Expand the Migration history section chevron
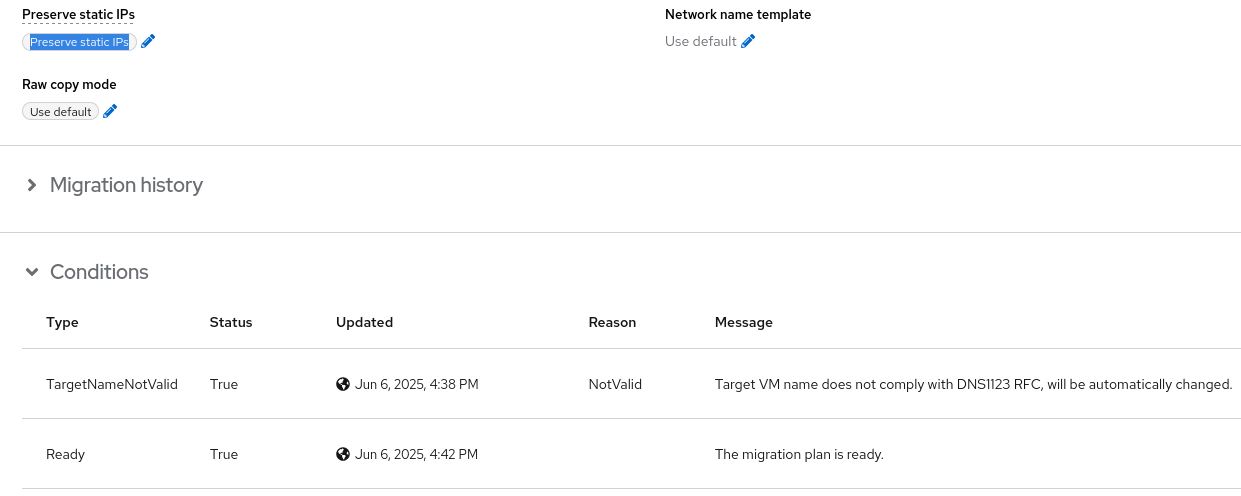1241x496 pixels. [32, 185]
